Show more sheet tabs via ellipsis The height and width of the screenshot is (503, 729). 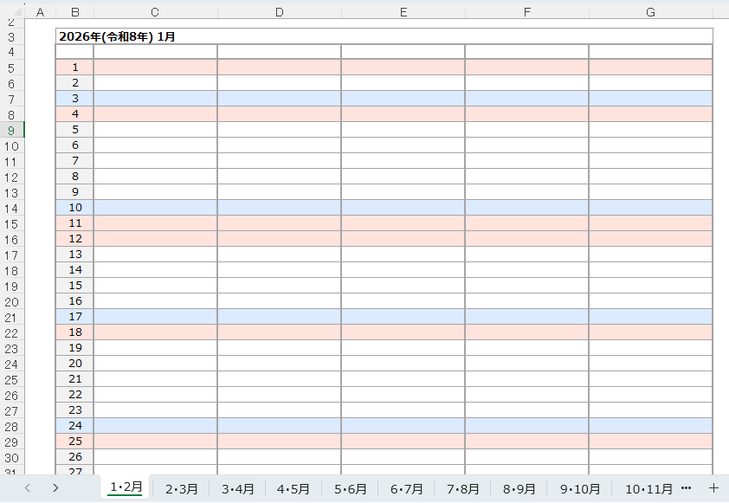[x=686, y=488]
